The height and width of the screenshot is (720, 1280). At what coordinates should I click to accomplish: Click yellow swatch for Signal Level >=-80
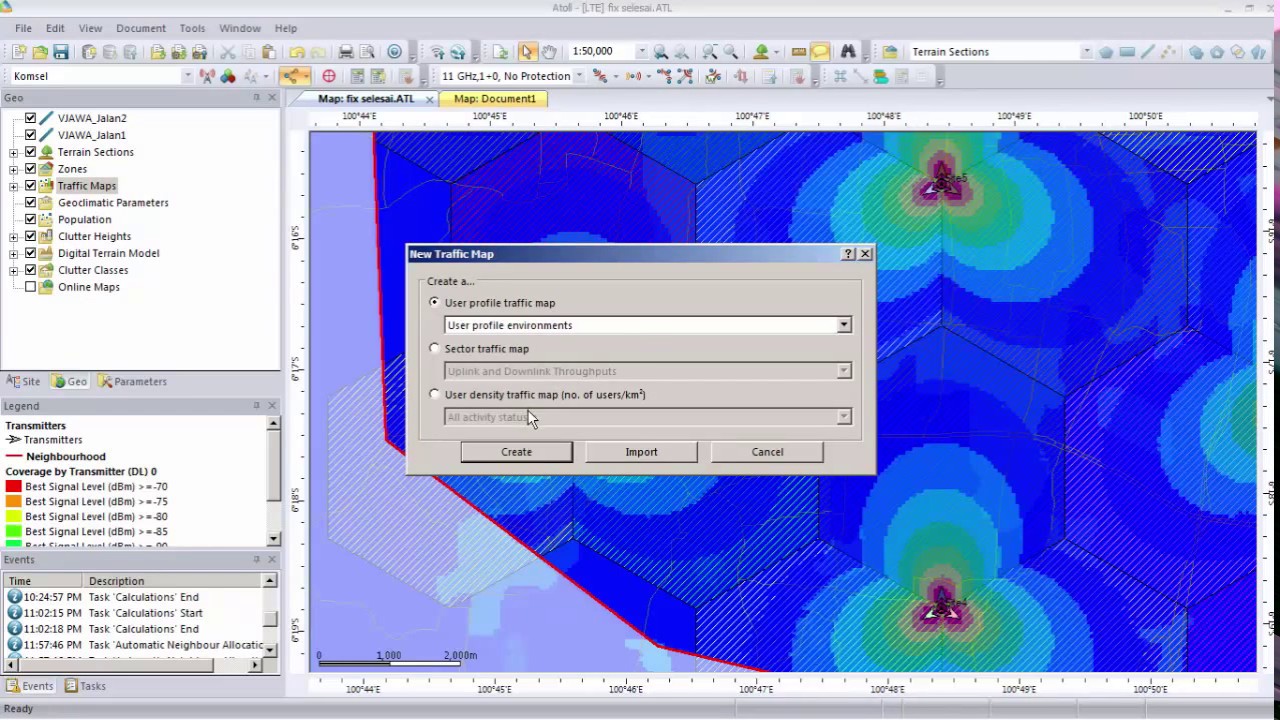(x=13, y=517)
